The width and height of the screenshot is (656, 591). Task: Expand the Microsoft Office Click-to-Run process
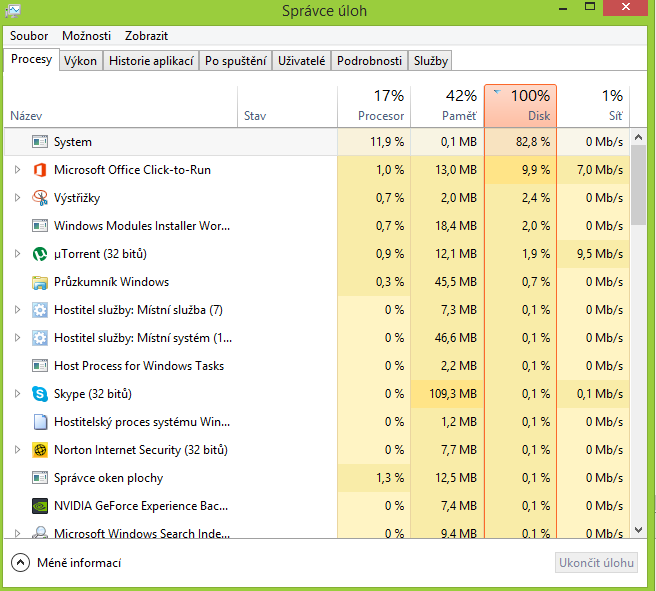pos(17,170)
